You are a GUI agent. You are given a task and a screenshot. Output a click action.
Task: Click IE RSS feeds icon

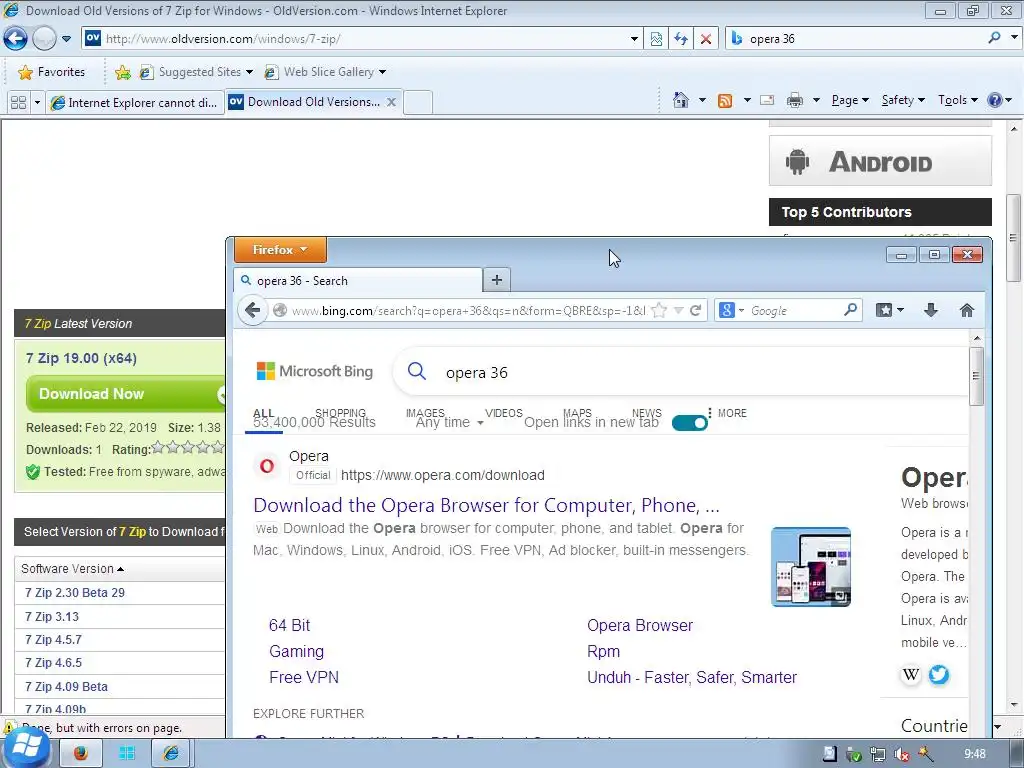click(x=725, y=101)
